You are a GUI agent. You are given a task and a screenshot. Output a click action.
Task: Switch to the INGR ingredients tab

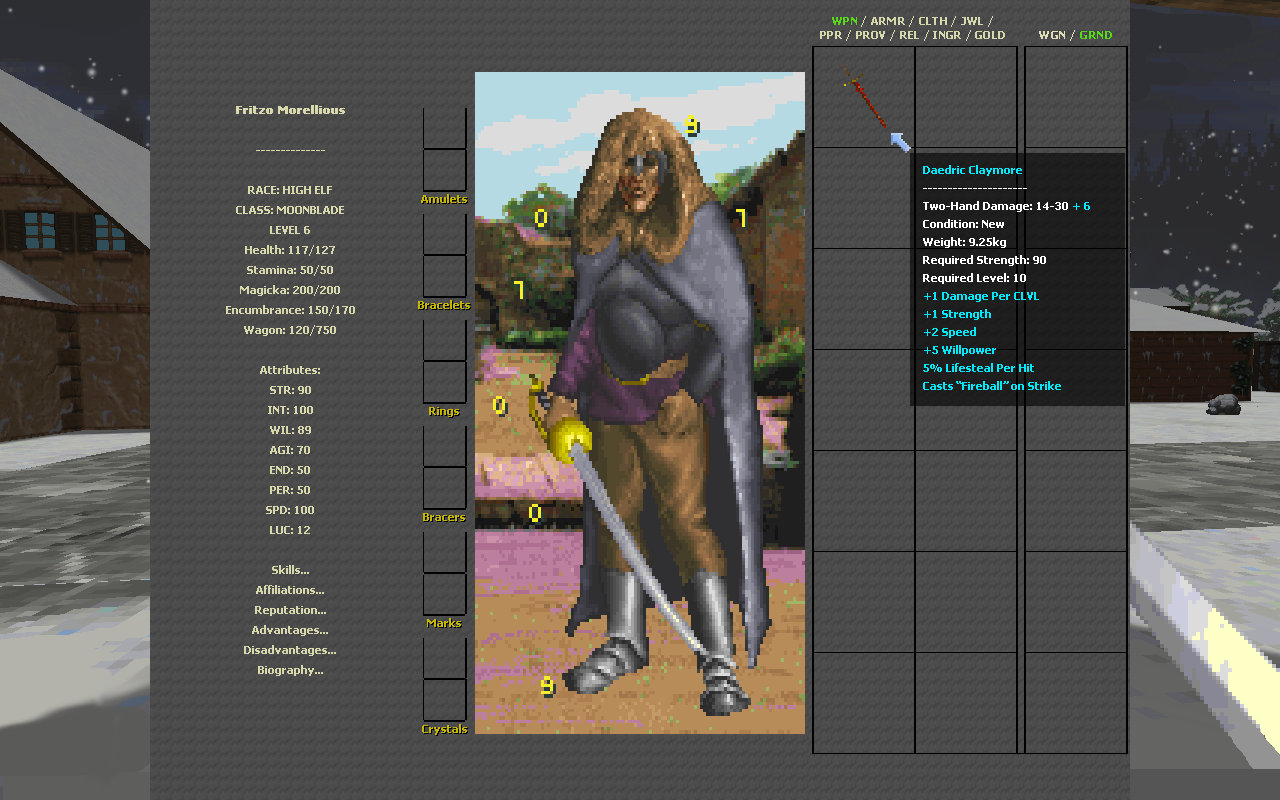(947, 35)
